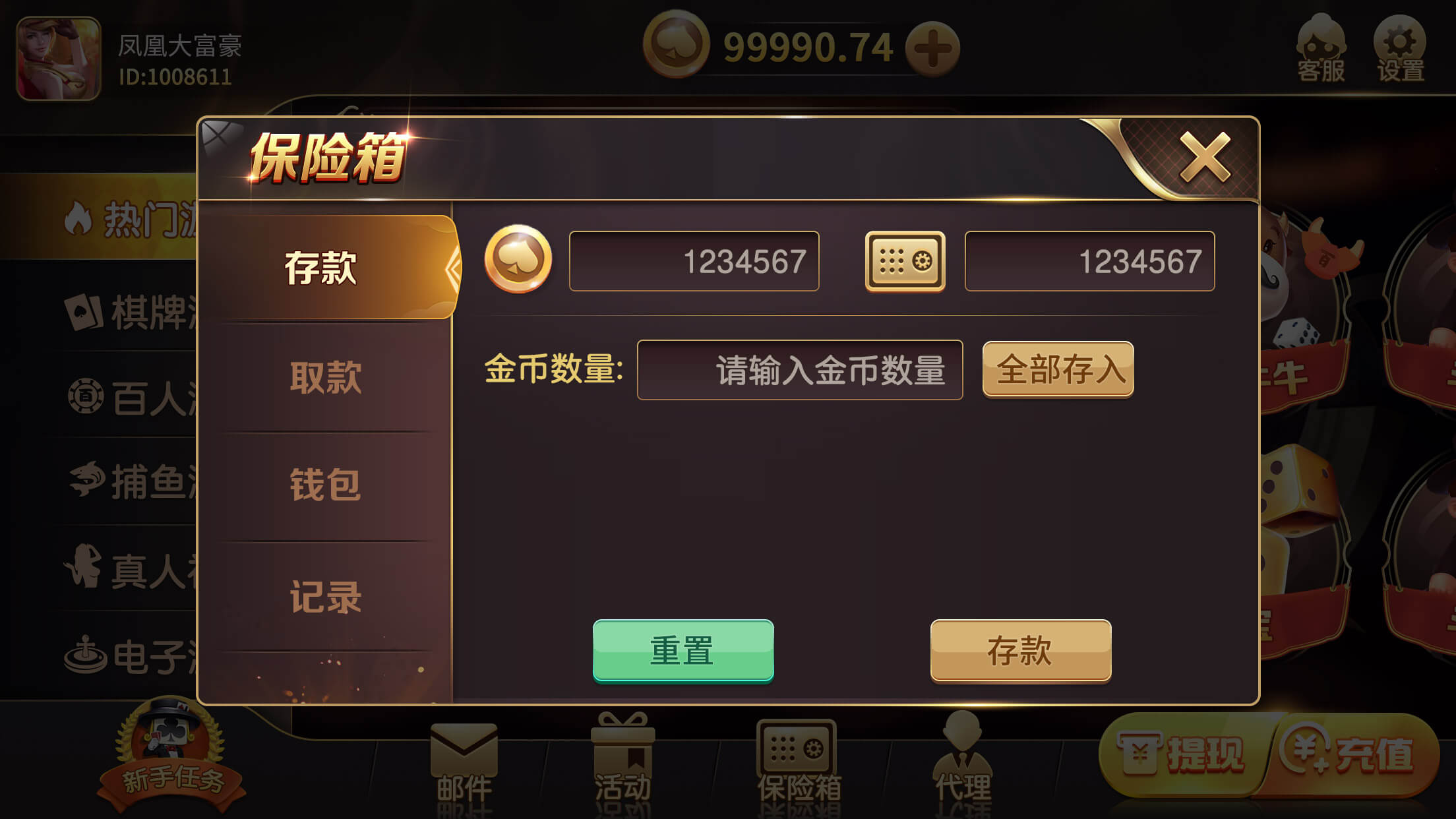1456x819 pixels.
Task: Open the settings (设置) gear icon
Action: pyautogui.click(x=1400, y=49)
